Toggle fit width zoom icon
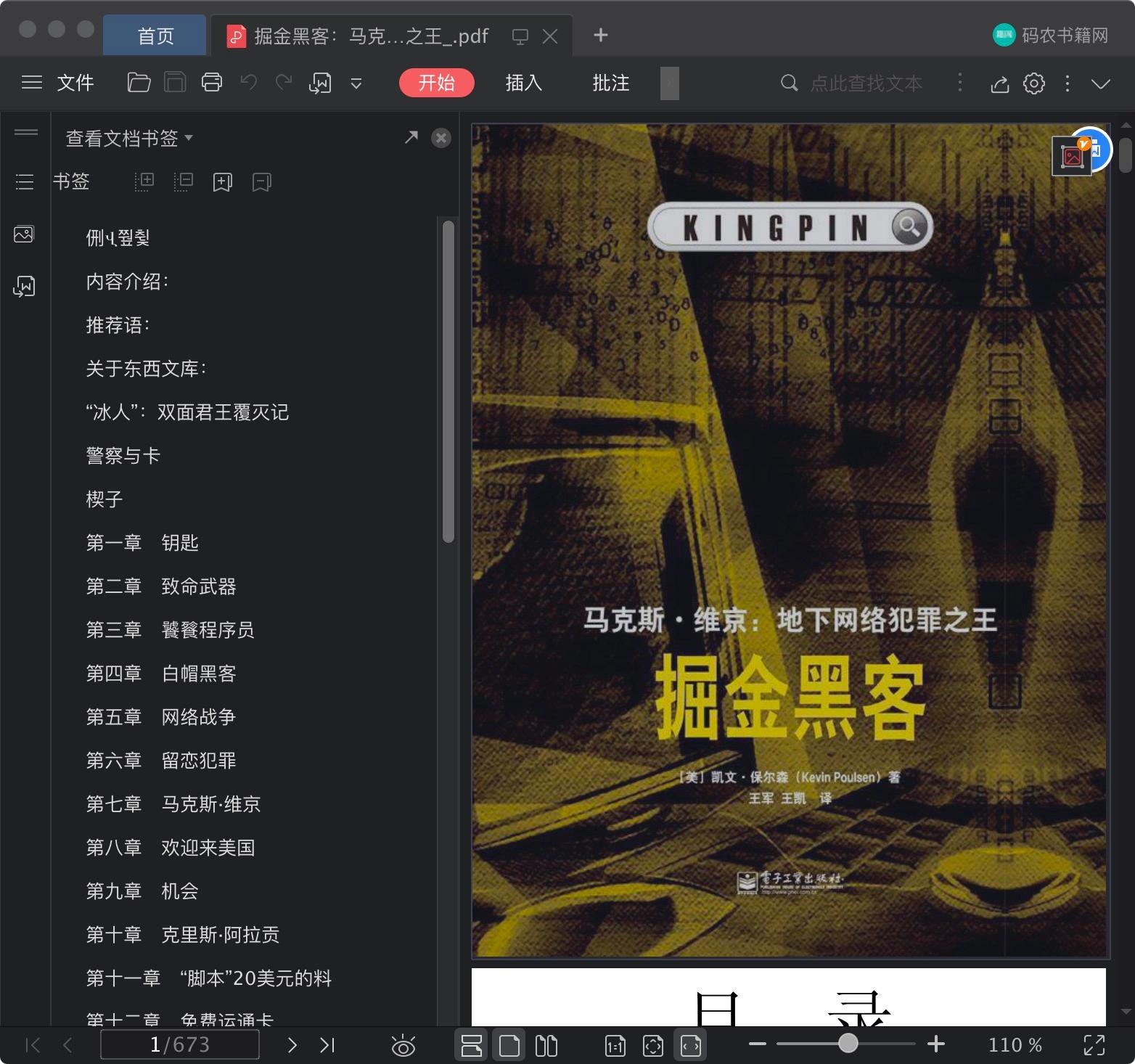The width and height of the screenshot is (1135, 1064). pos(691,1045)
